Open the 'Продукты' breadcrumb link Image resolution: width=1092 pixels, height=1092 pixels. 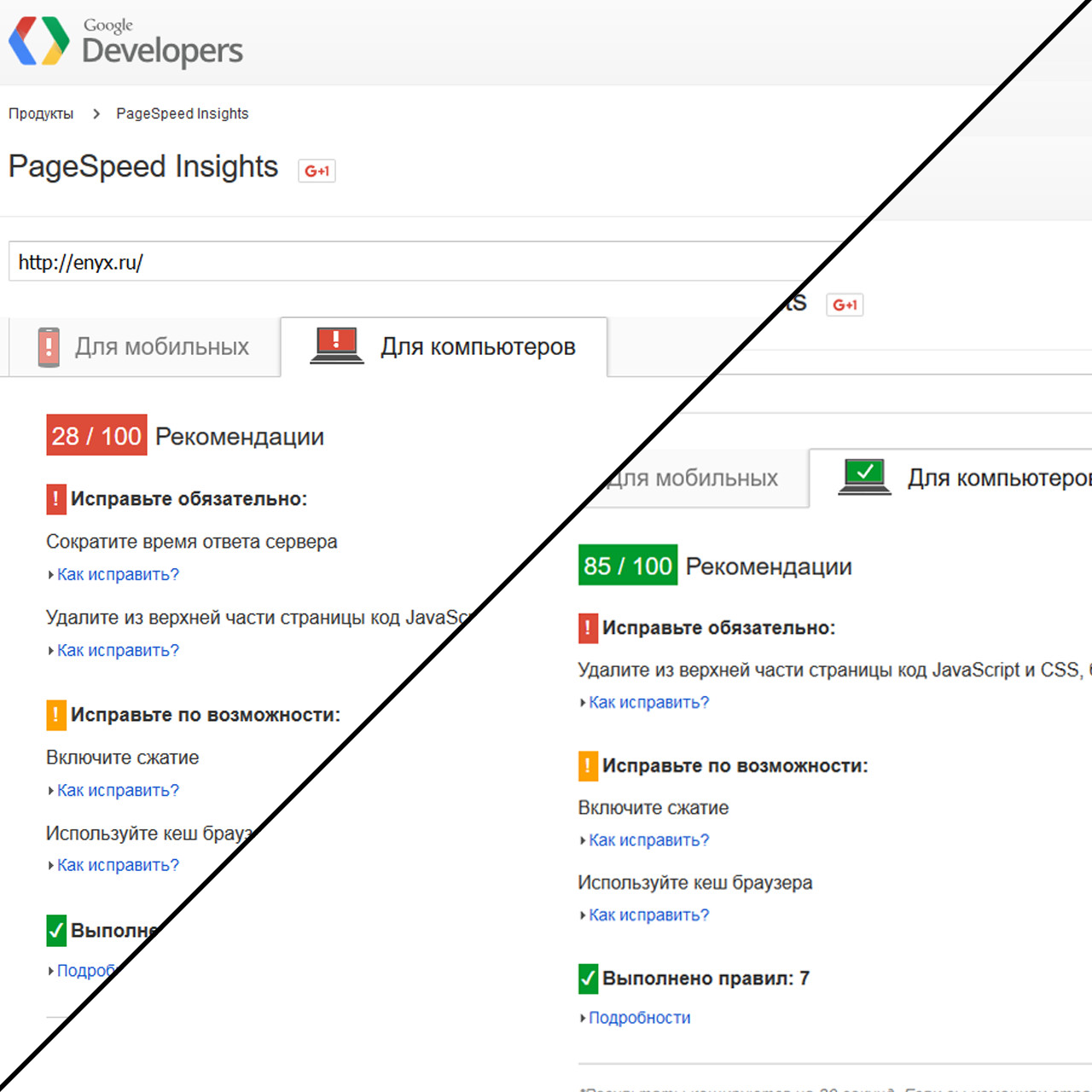pos(41,114)
